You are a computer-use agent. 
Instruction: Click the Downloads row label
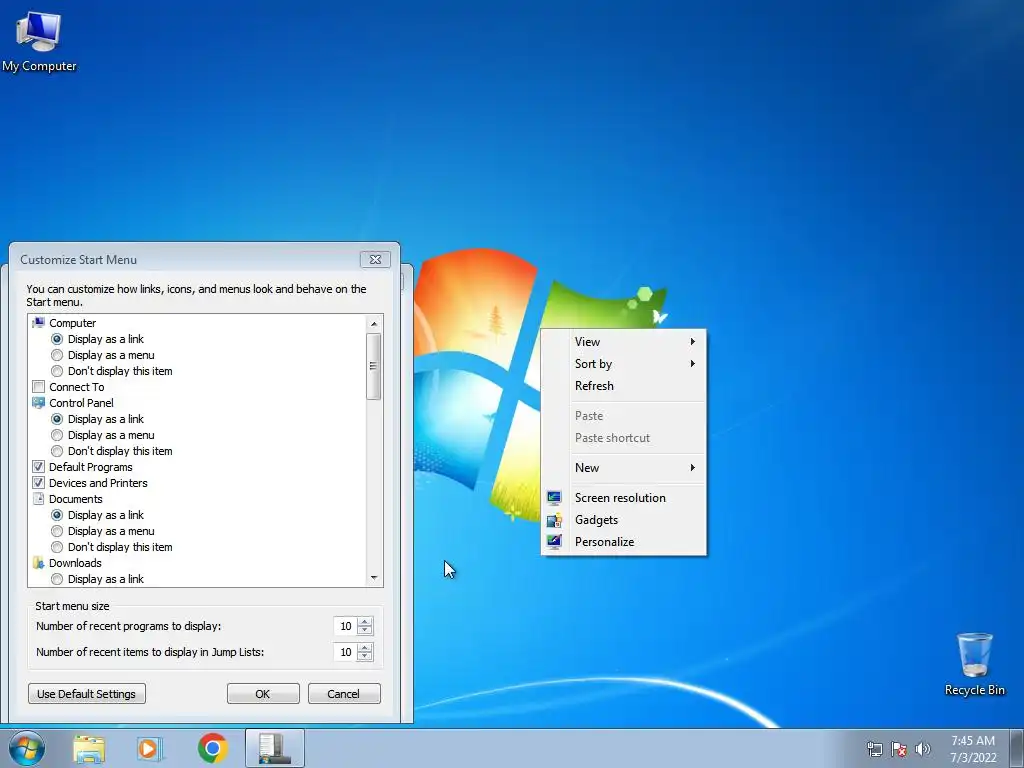(75, 563)
